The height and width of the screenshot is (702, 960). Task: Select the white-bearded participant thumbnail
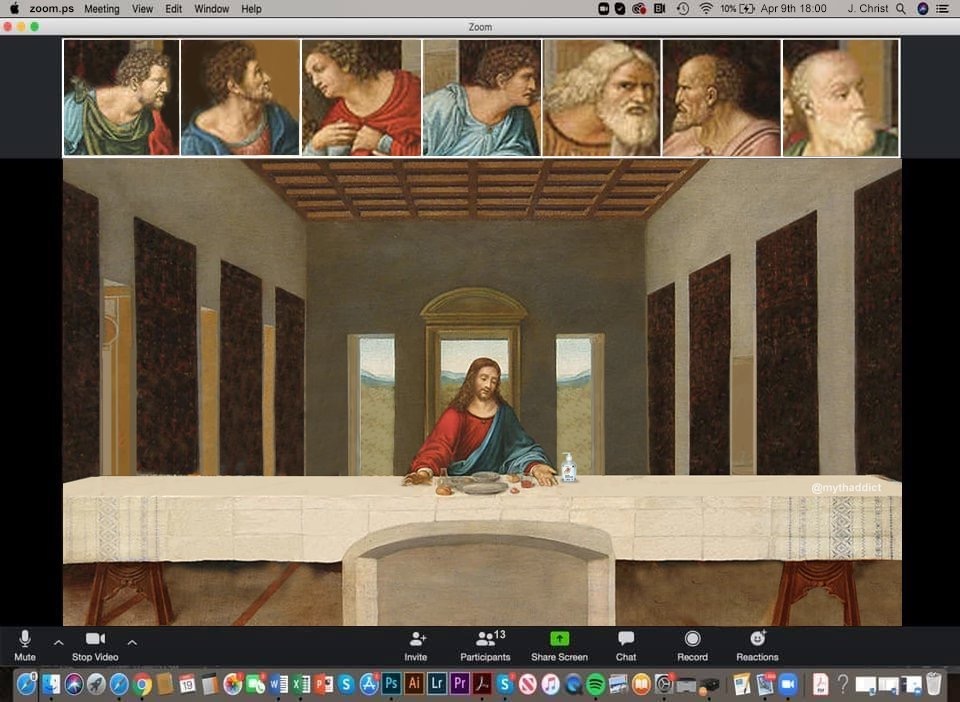pos(601,98)
